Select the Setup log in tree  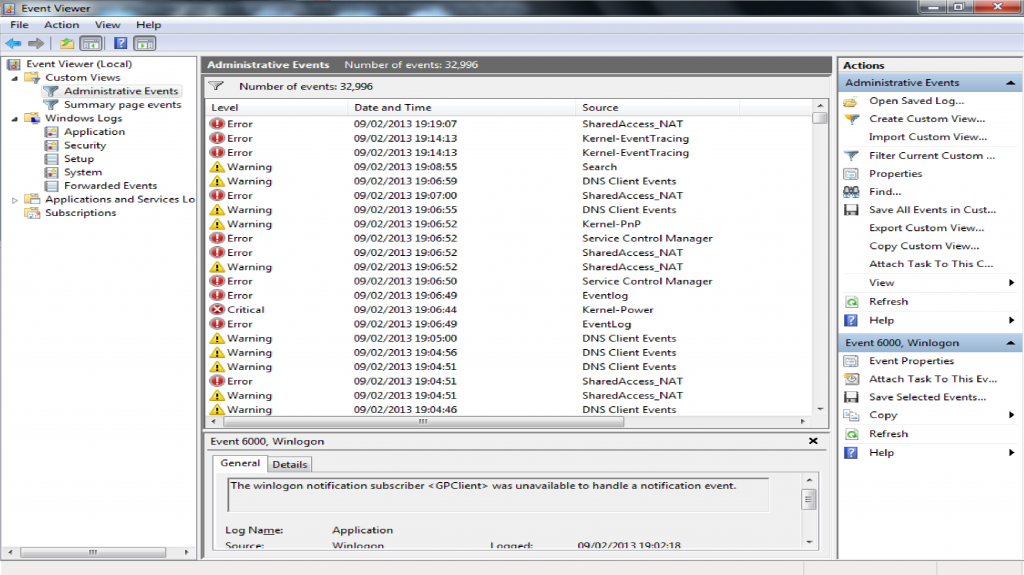(x=79, y=159)
